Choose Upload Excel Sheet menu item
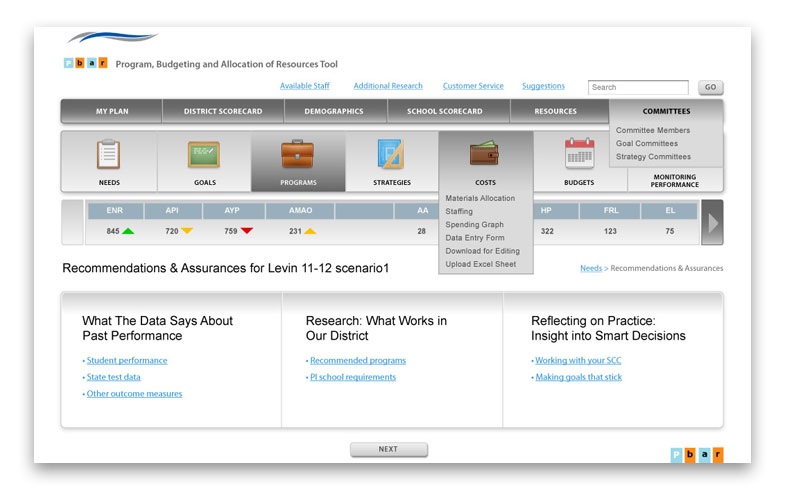Viewport: 786px width, 500px height. pos(480,264)
